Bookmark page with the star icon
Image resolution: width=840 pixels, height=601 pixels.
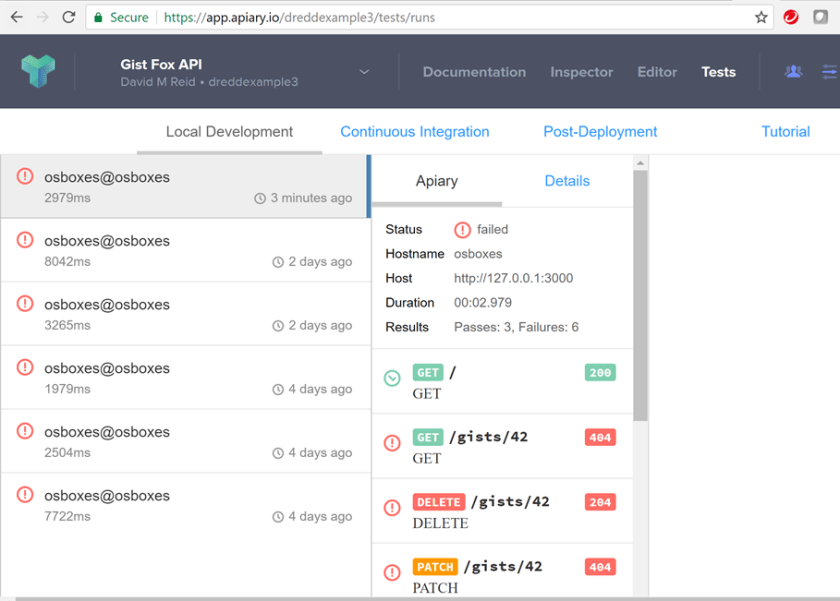(x=761, y=17)
